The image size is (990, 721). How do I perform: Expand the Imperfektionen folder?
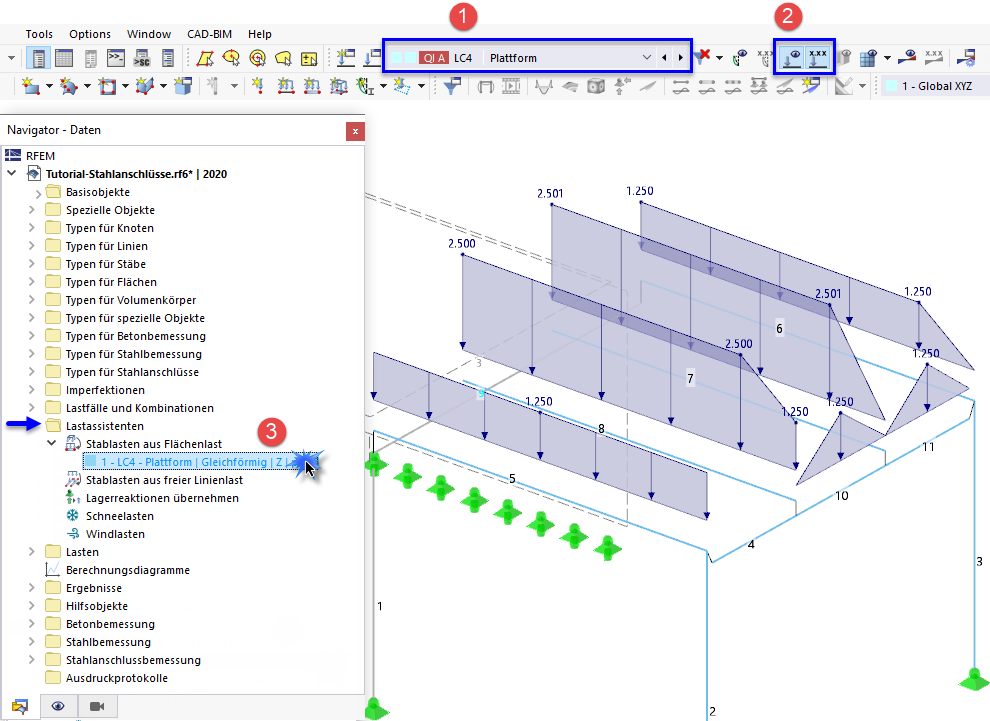pos(32,390)
